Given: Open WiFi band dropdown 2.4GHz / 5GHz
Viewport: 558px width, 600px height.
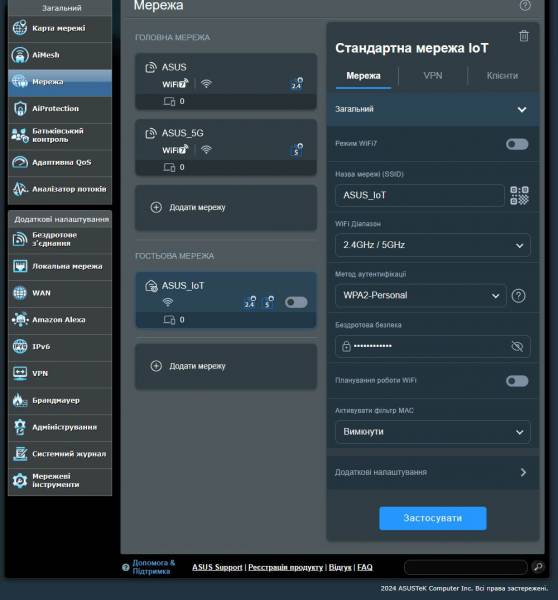Looking at the screenshot, I should [432, 245].
